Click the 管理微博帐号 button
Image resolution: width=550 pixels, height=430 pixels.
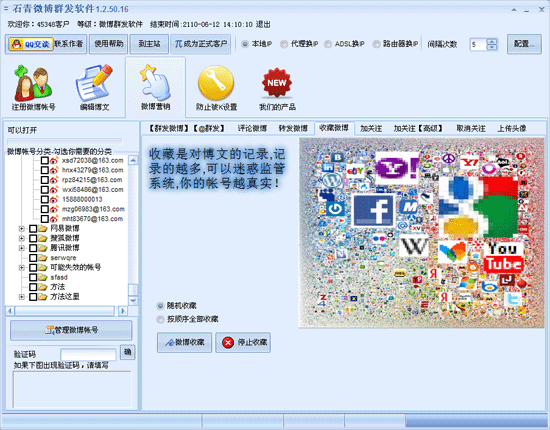(x=71, y=330)
